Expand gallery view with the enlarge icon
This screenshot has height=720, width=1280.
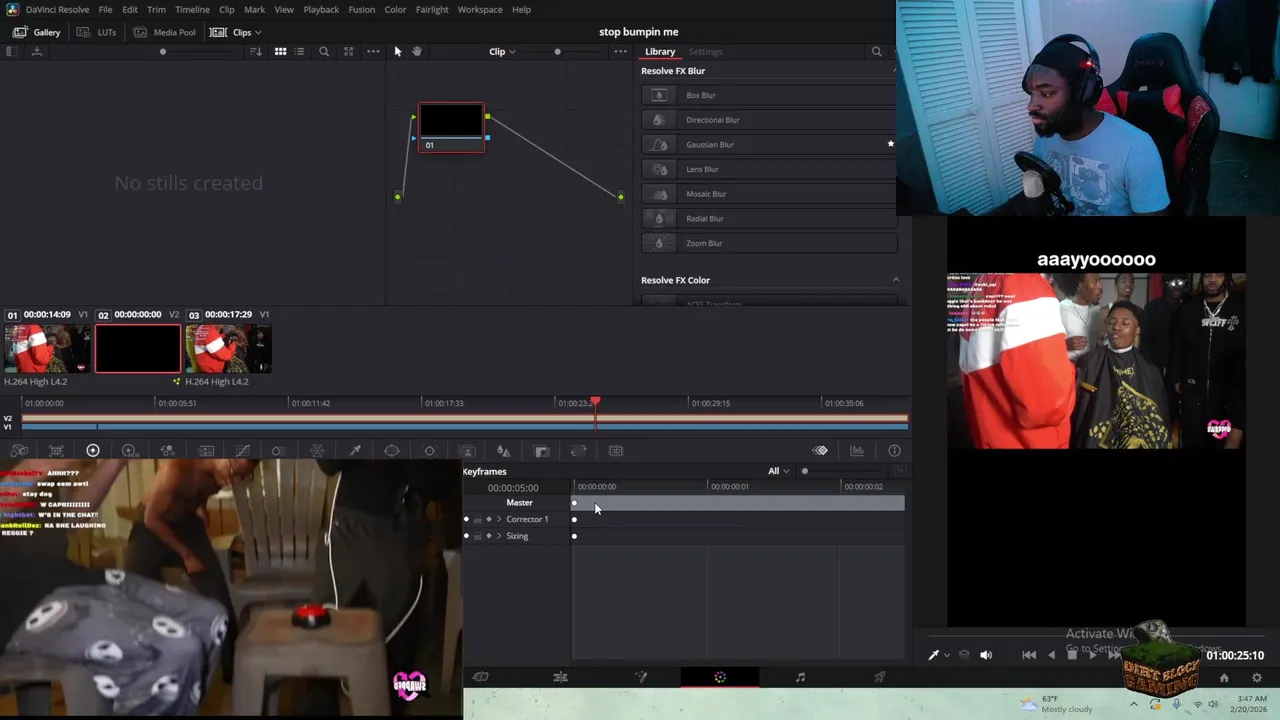pos(348,51)
